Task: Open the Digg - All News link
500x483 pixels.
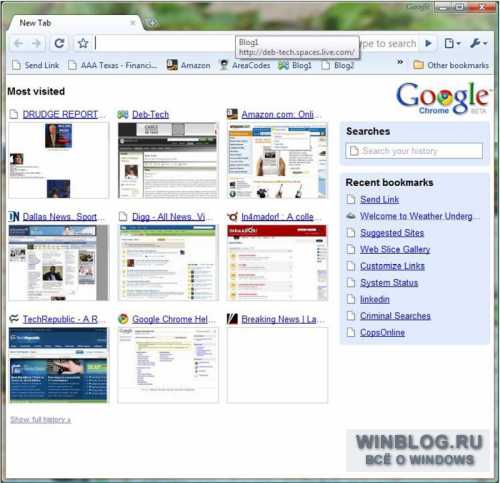Action: [169, 217]
